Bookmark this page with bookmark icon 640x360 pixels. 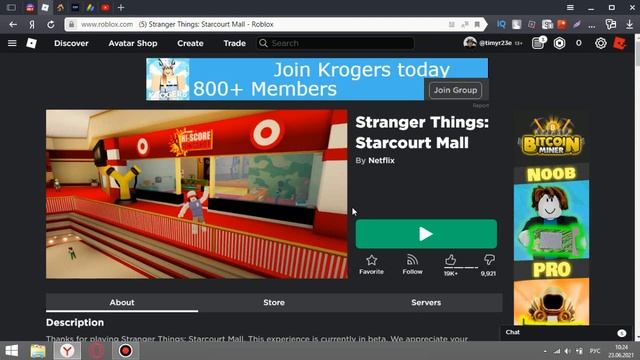click(x=477, y=24)
